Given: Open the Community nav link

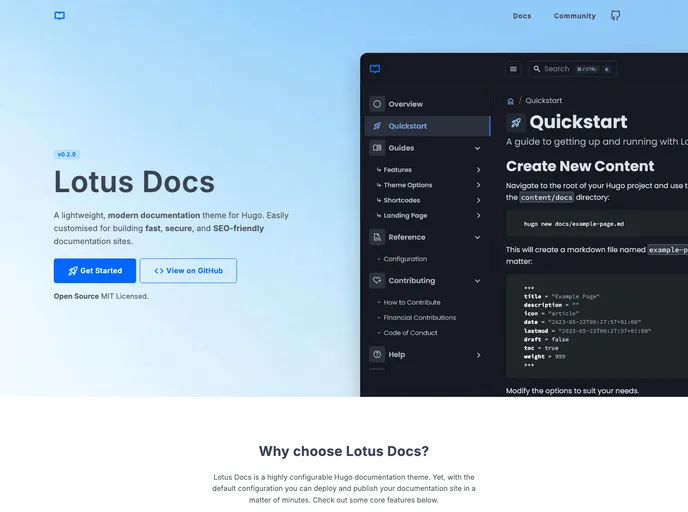Looking at the screenshot, I should click(x=574, y=16).
